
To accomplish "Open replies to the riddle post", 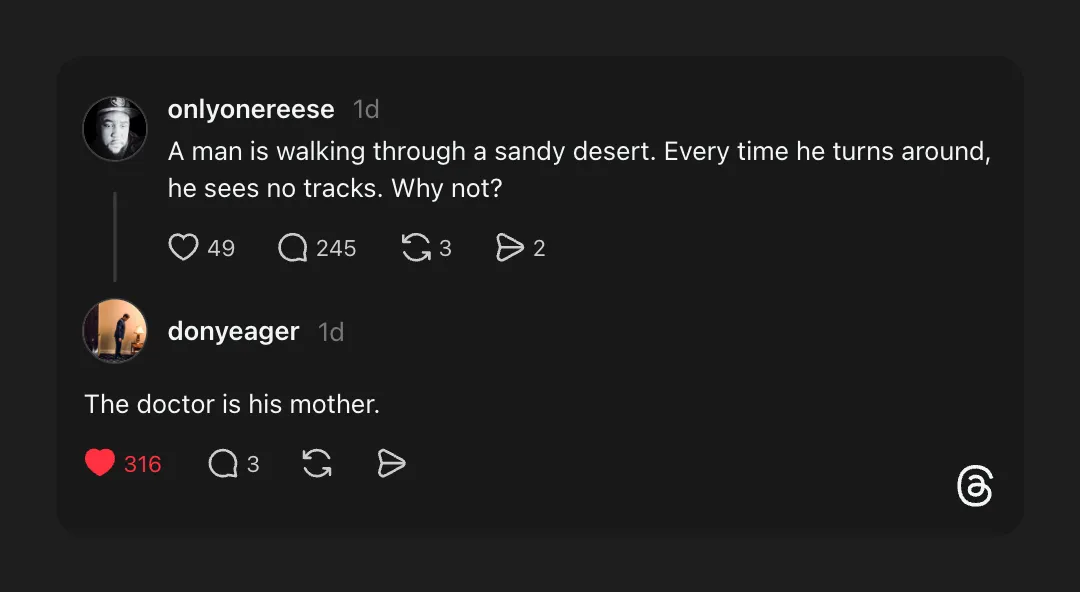I will pos(292,247).
